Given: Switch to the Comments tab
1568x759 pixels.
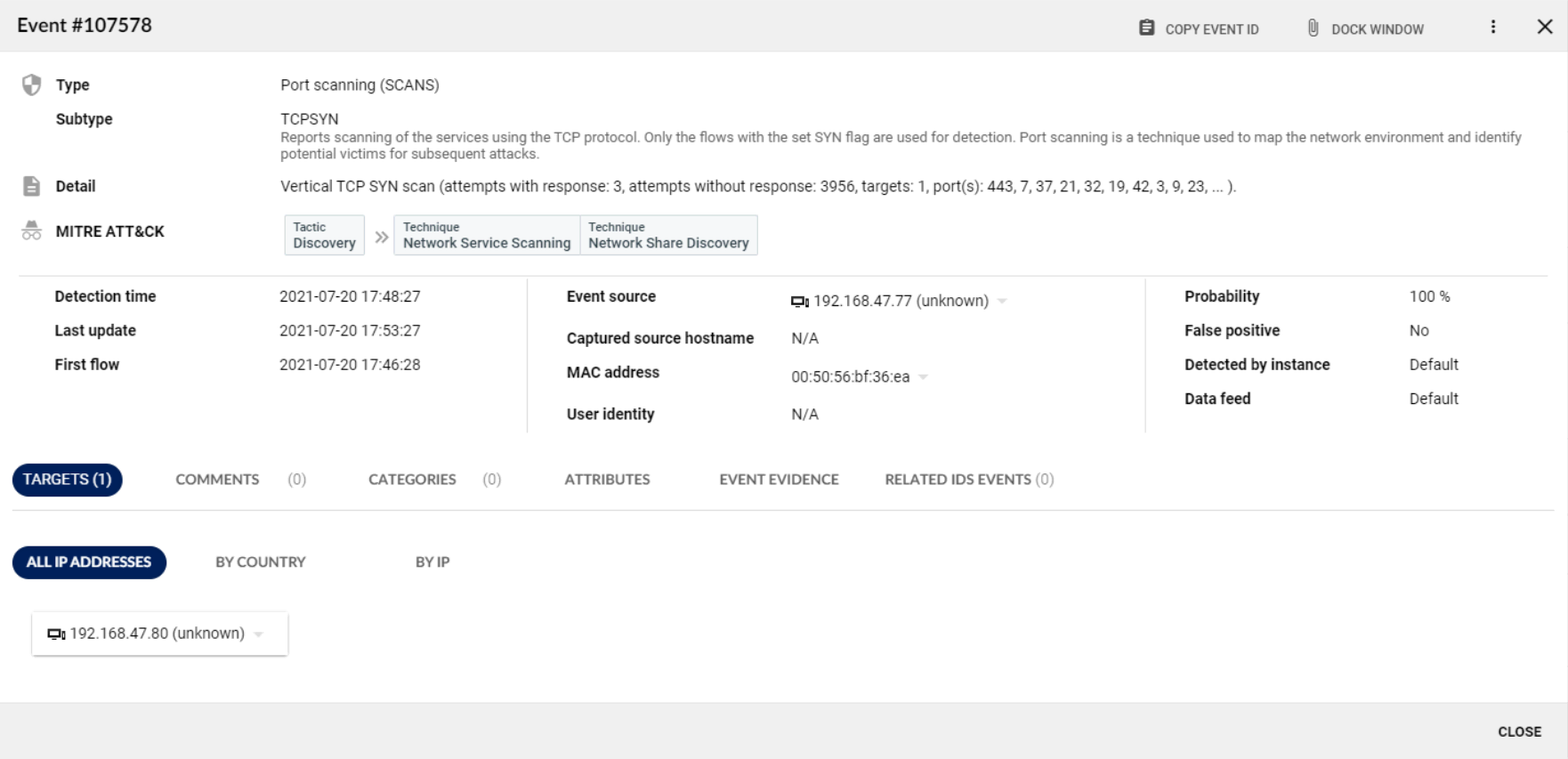Looking at the screenshot, I should (217, 480).
